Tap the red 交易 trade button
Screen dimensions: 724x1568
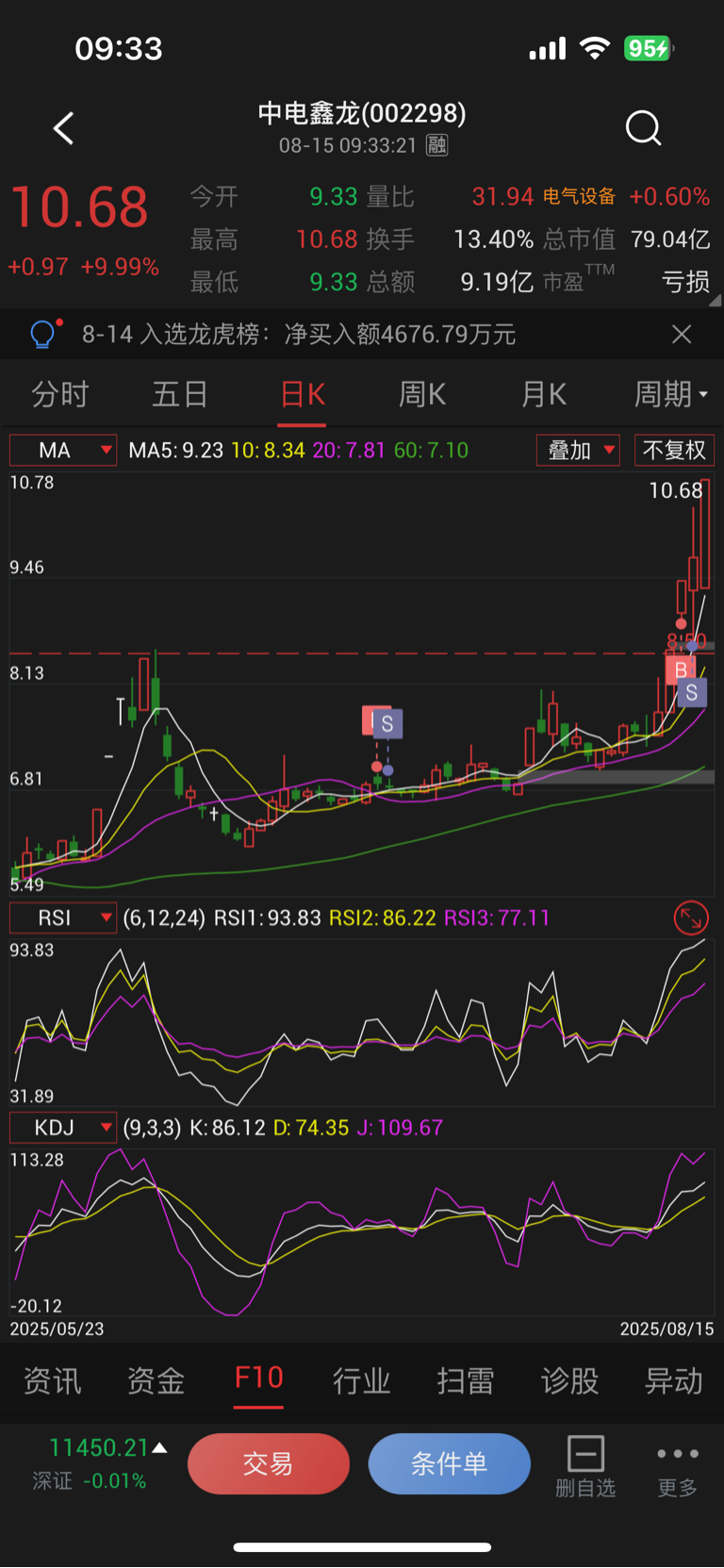269,1463
